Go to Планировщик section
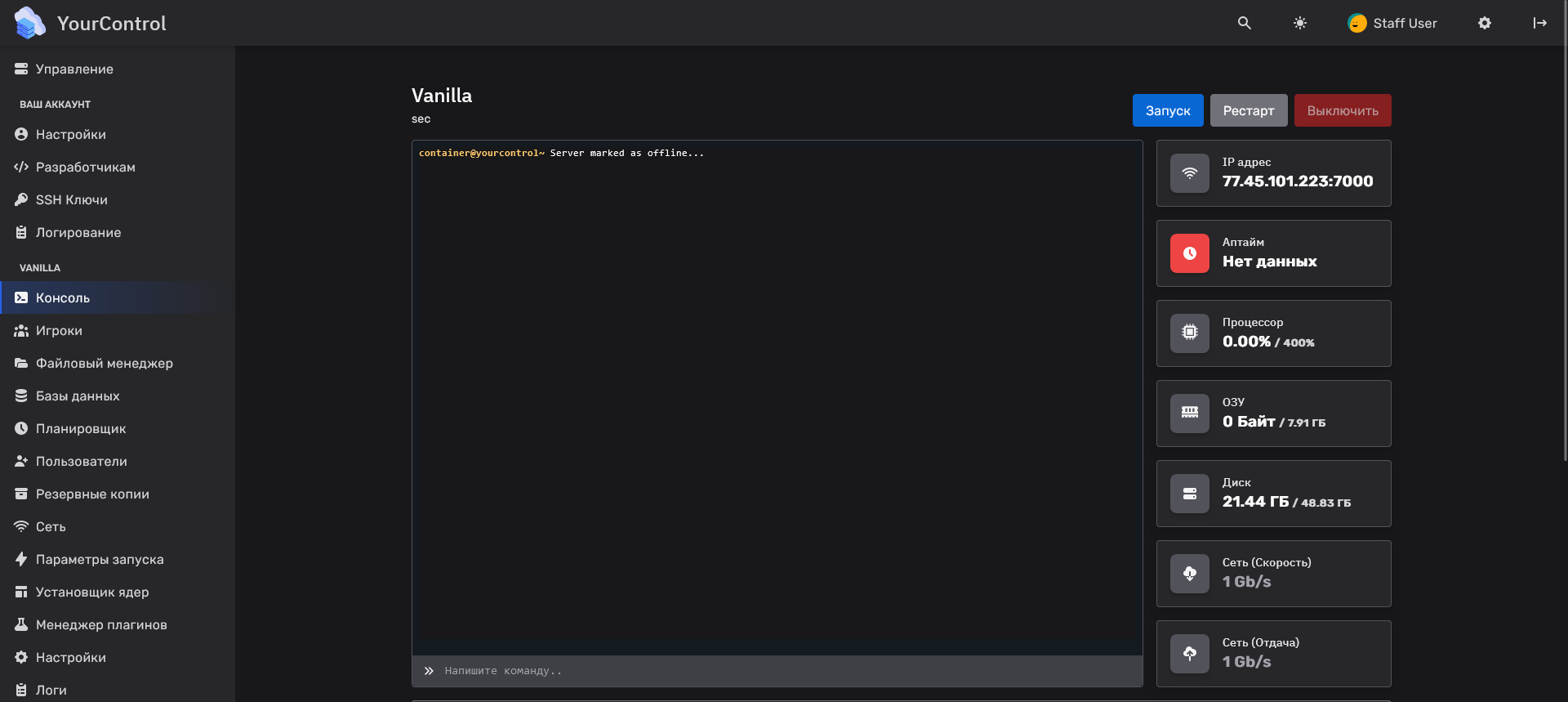The height and width of the screenshot is (702, 1568). point(81,428)
